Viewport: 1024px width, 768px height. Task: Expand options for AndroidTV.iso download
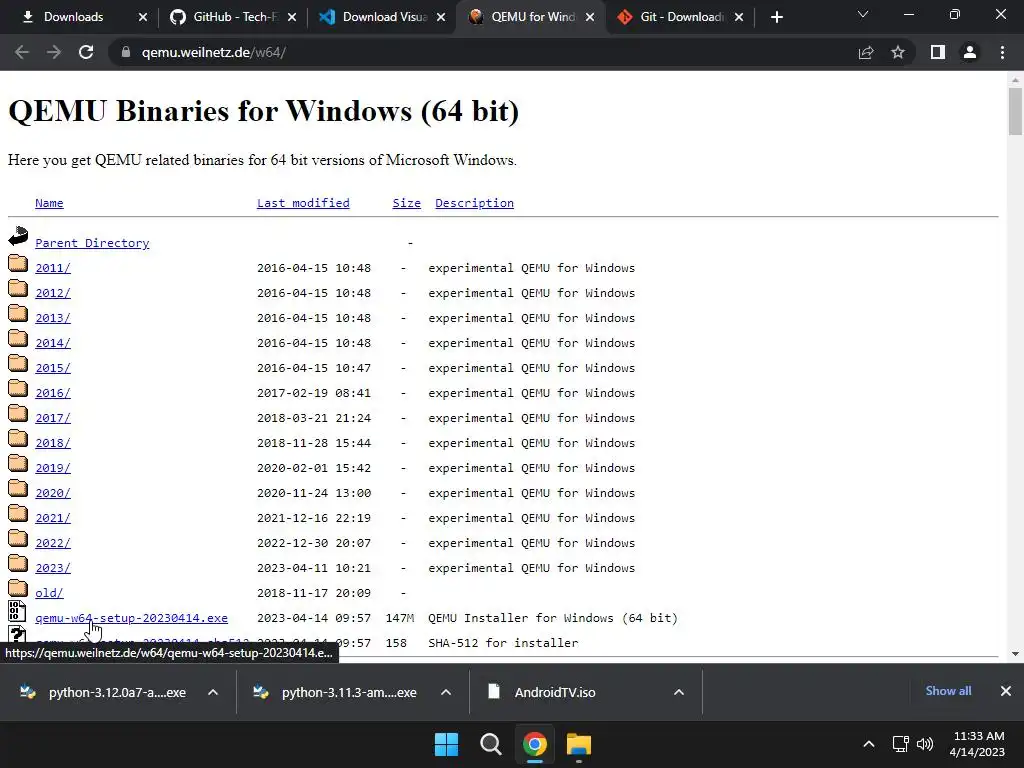[x=679, y=692]
